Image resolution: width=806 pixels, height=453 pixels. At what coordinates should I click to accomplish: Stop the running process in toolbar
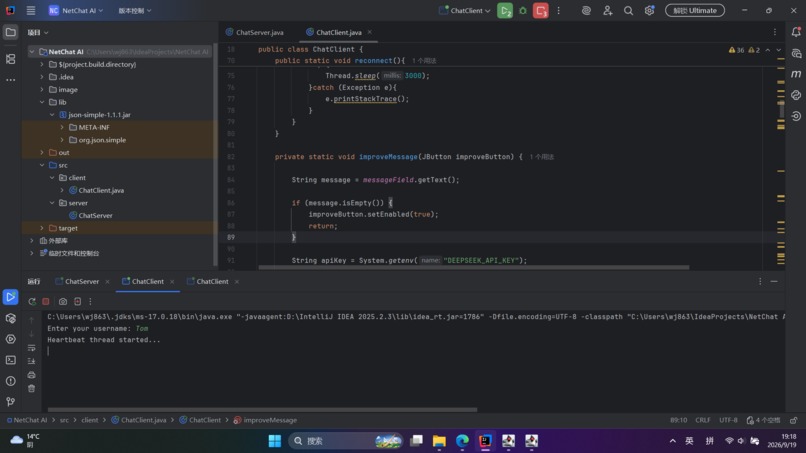540,10
